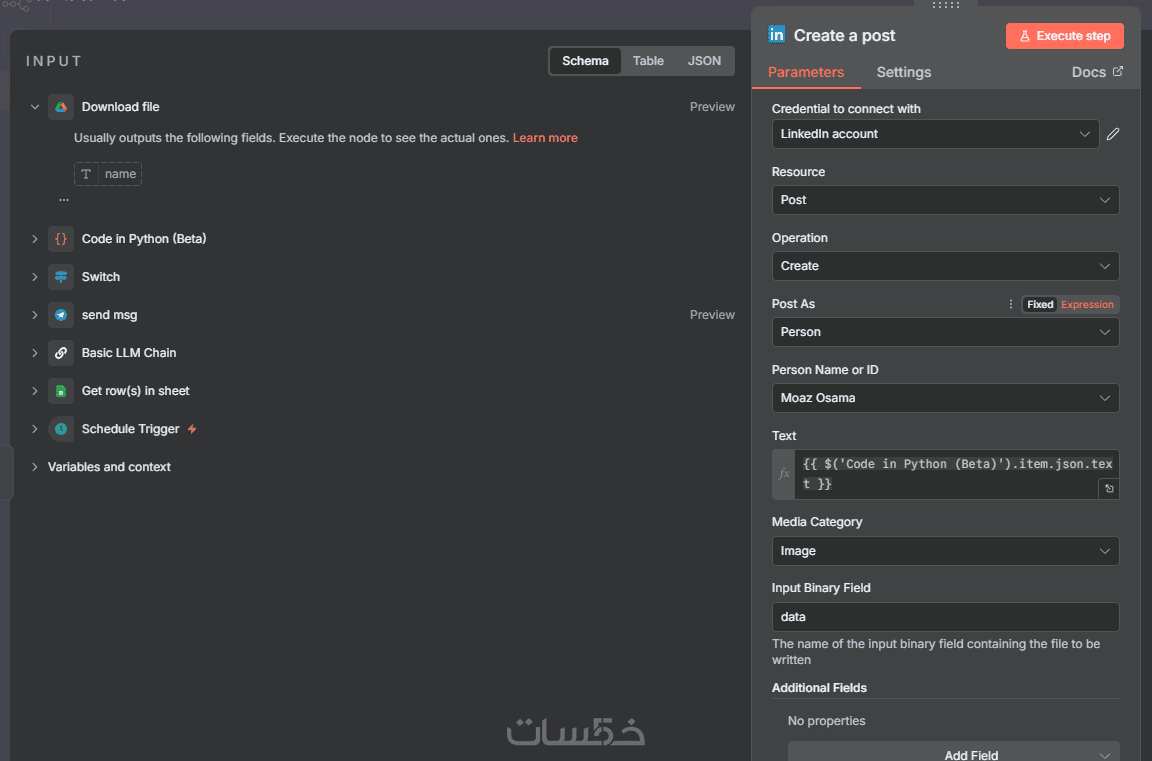Screen dimensions: 1152x761
Task: Click the Google Sheets icon for Get row(s)
Action: click(61, 391)
